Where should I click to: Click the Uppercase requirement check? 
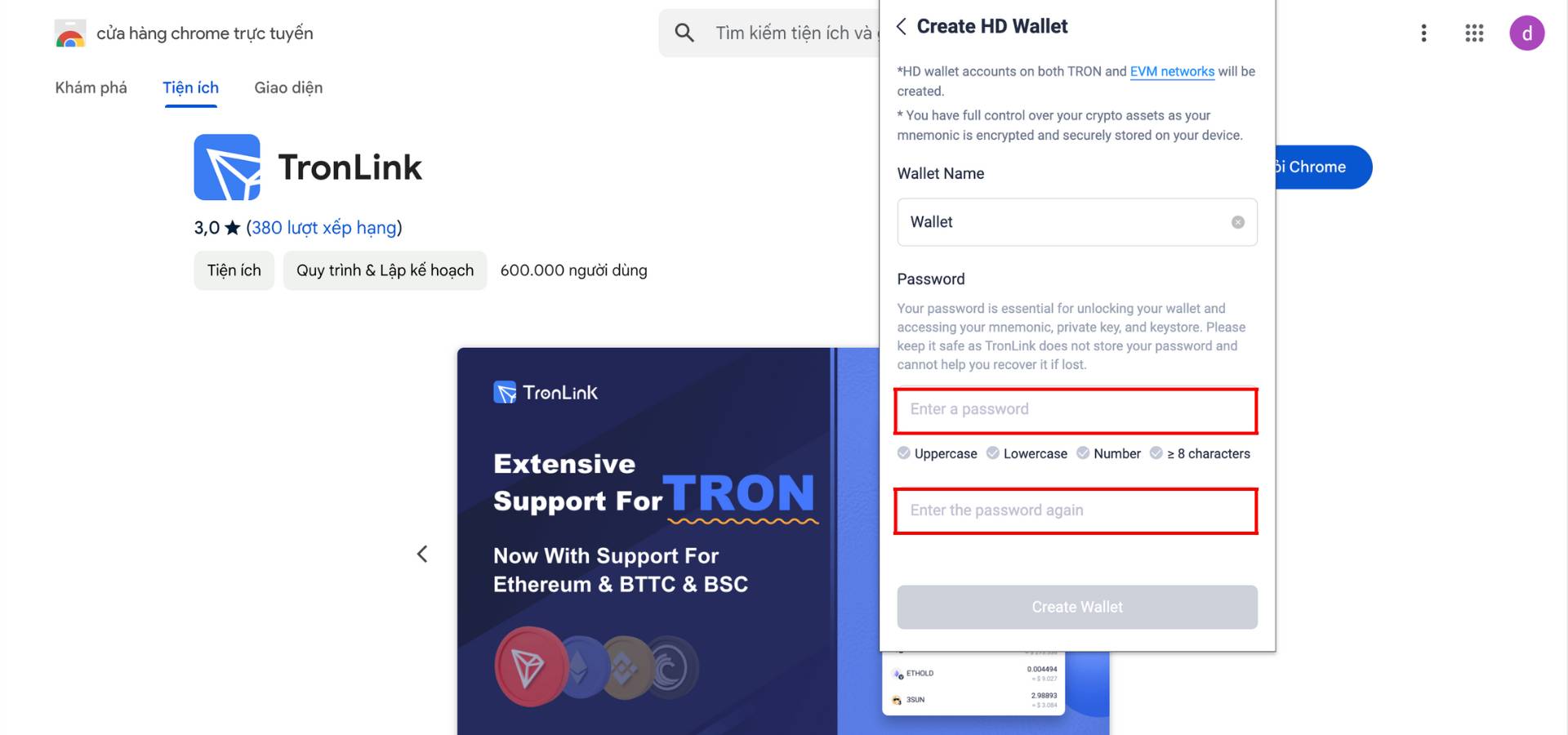click(x=903, y=453)
